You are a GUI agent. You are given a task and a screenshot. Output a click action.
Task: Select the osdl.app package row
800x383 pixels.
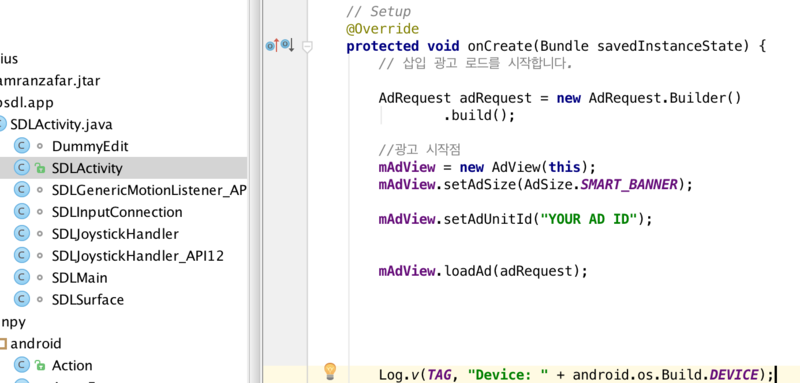[x=27, y=103]
